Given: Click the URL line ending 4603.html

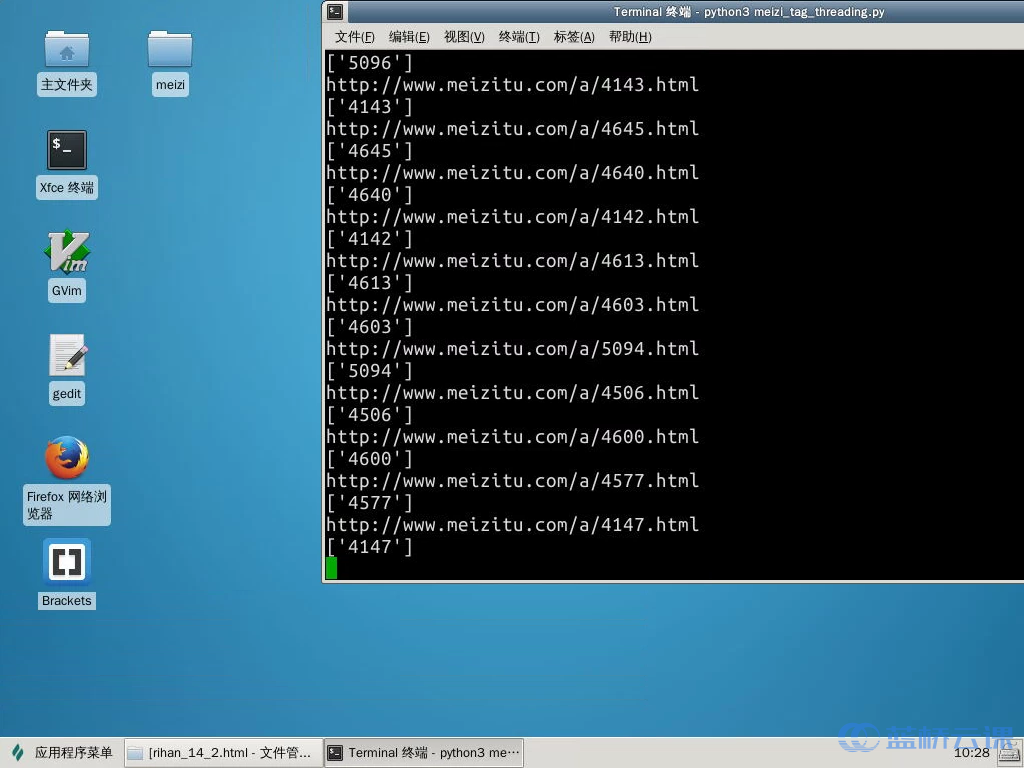Looking at the screenshot, I should pos(512,304).
